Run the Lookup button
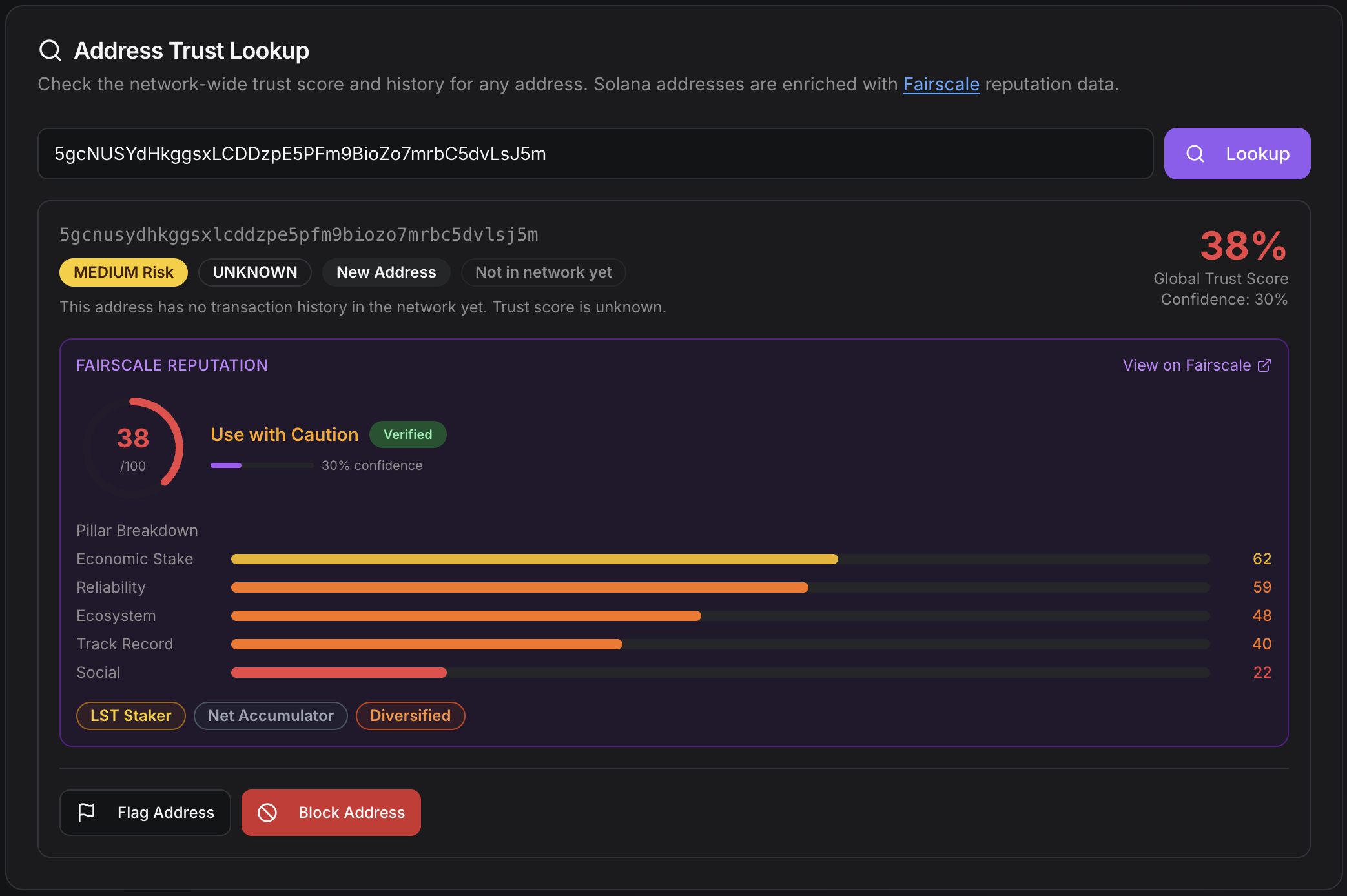The image size is (1347, 896). (1237, 154)
